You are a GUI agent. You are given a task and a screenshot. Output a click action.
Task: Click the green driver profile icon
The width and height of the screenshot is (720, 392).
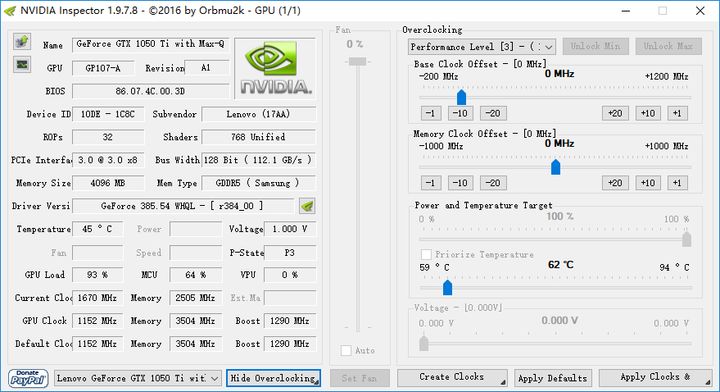(x=307, y=206)
